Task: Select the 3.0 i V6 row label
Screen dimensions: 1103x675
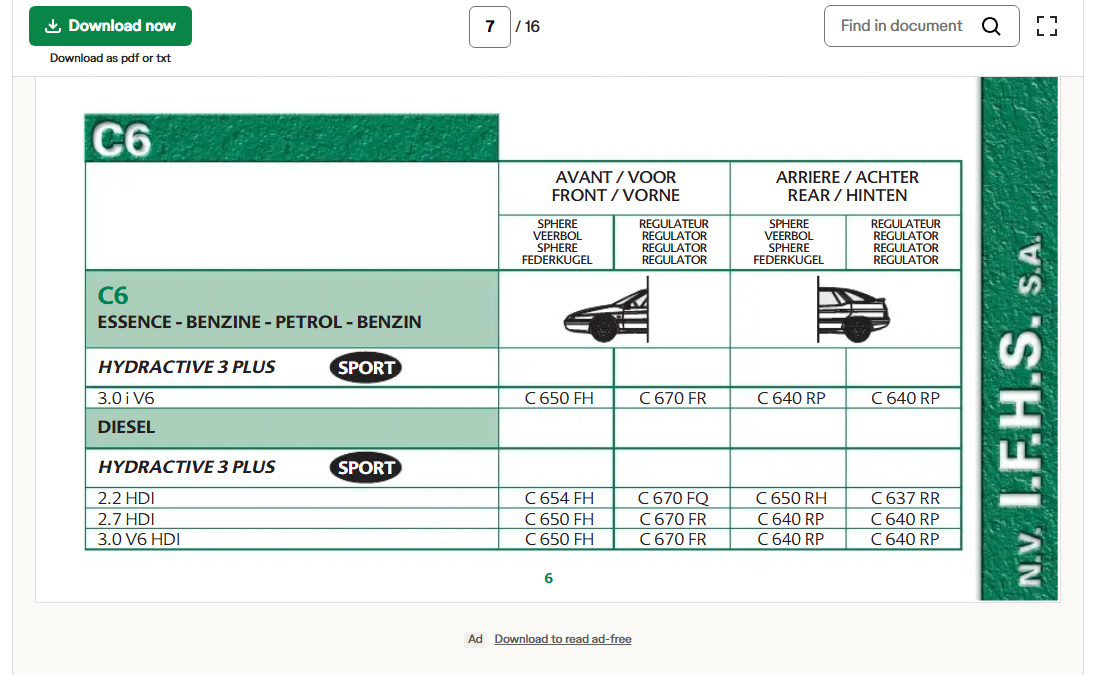Action: [x=126, y=398]
